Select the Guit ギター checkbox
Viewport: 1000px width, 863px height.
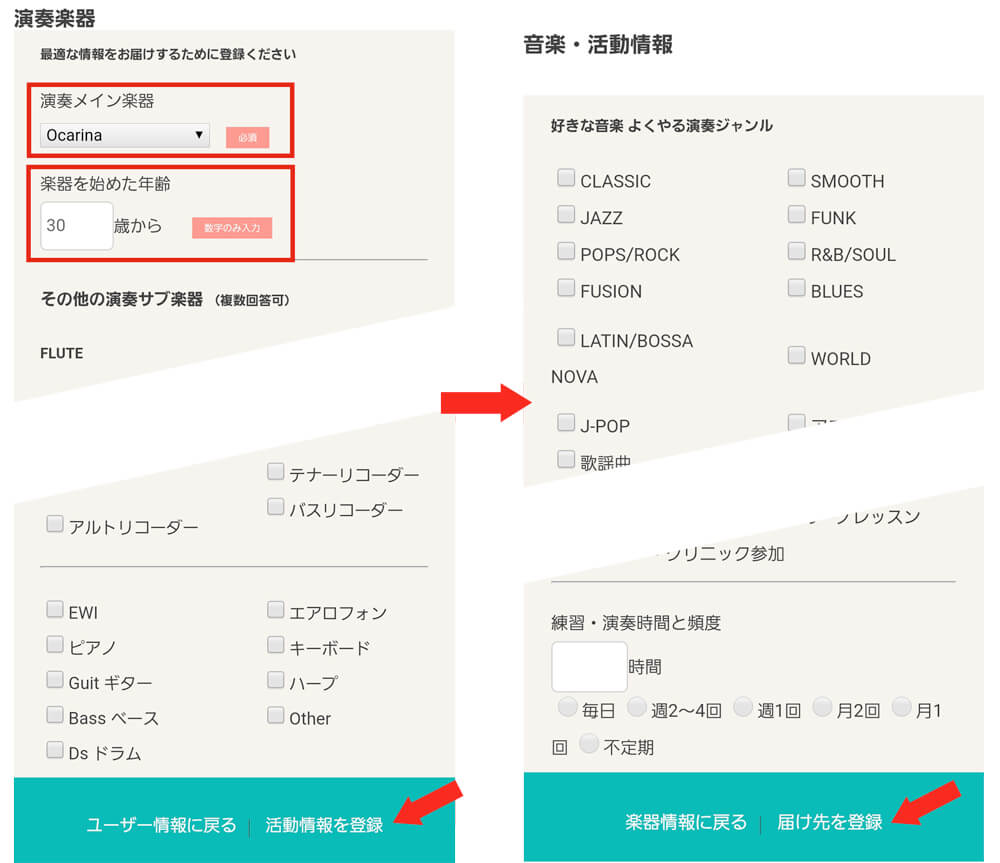(55, 681)
